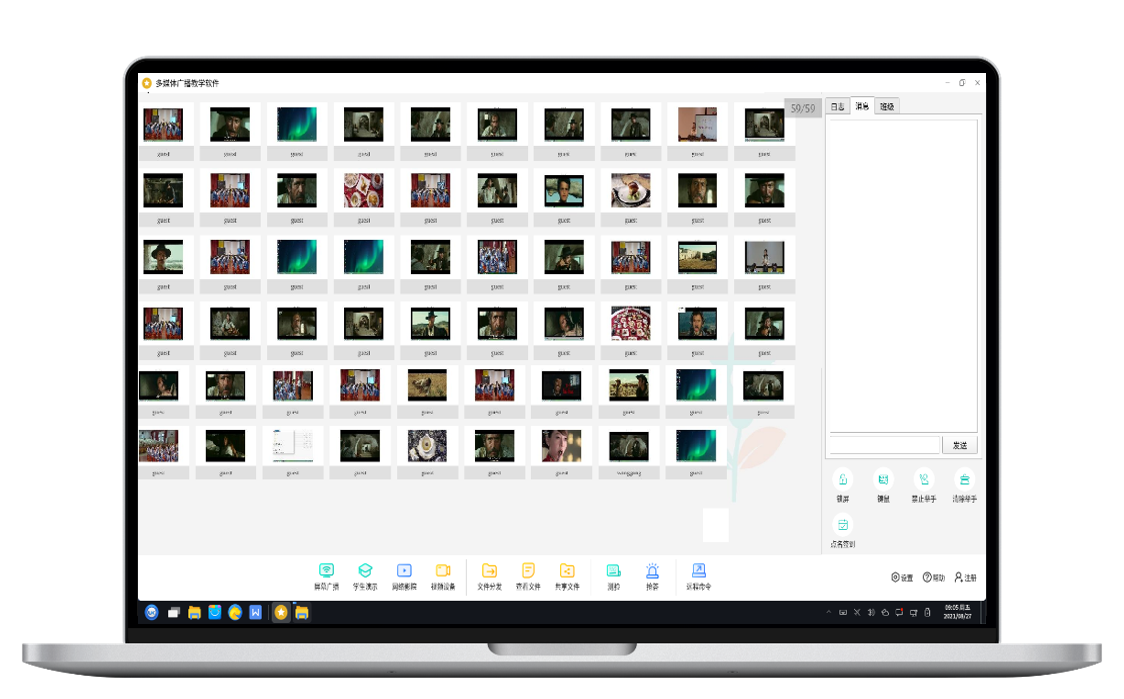This screenshot has width=1124, height=699.
Task: Expand hidden system tray icons arrow
Action: pos(828,612)
